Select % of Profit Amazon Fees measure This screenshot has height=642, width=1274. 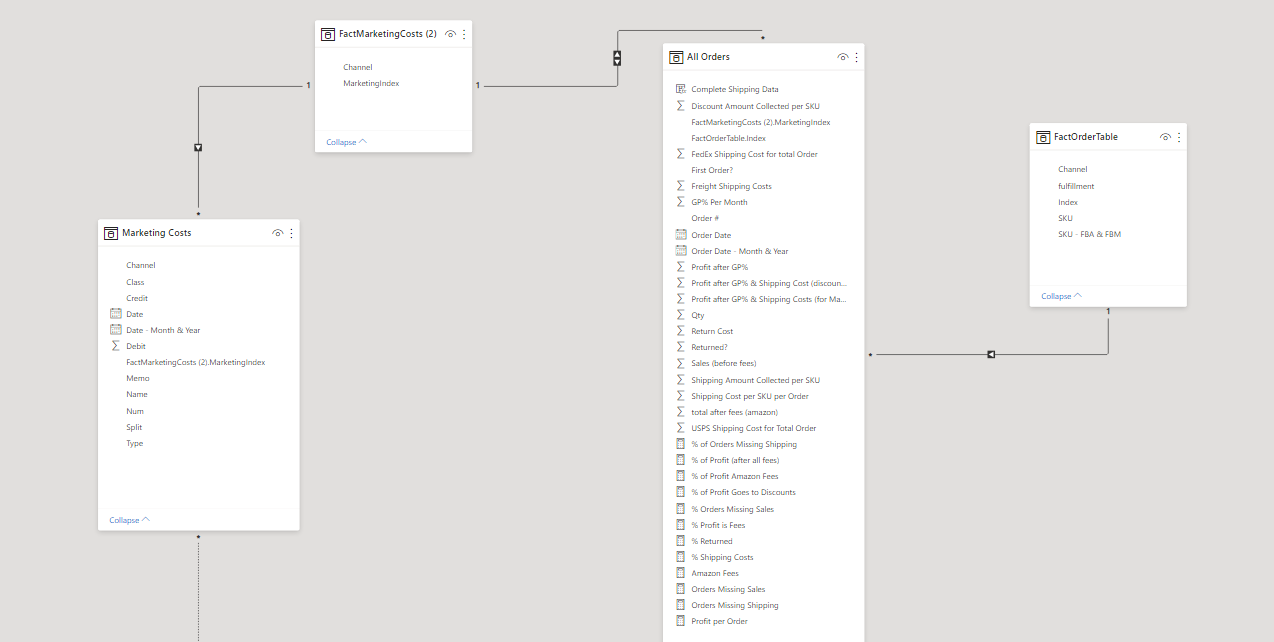(735, 476)
